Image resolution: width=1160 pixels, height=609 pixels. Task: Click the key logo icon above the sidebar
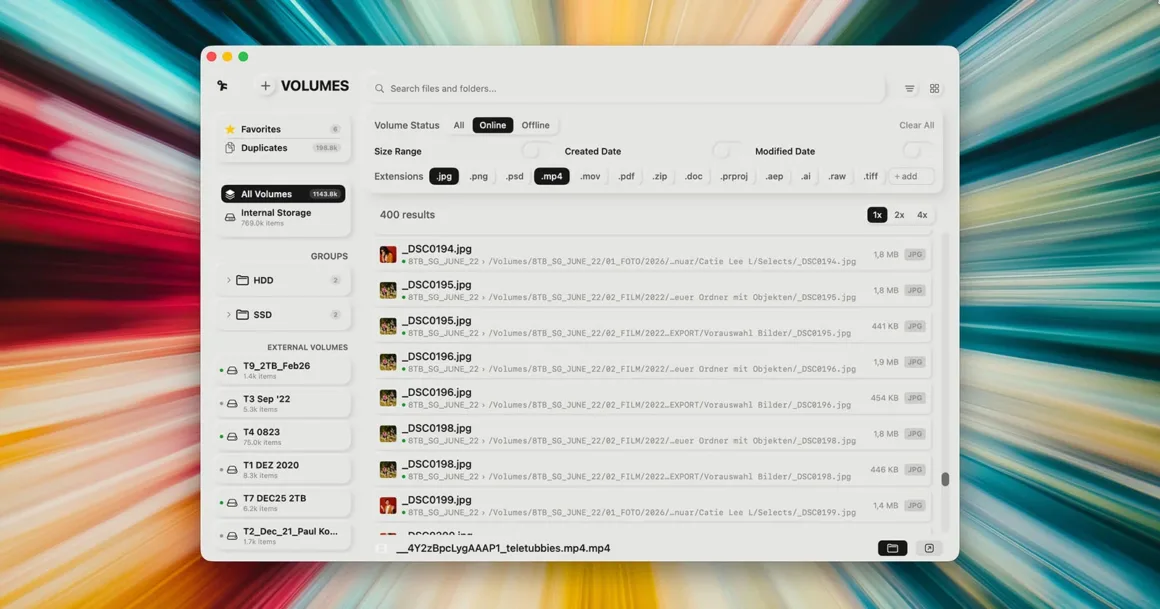coord(221,86)
